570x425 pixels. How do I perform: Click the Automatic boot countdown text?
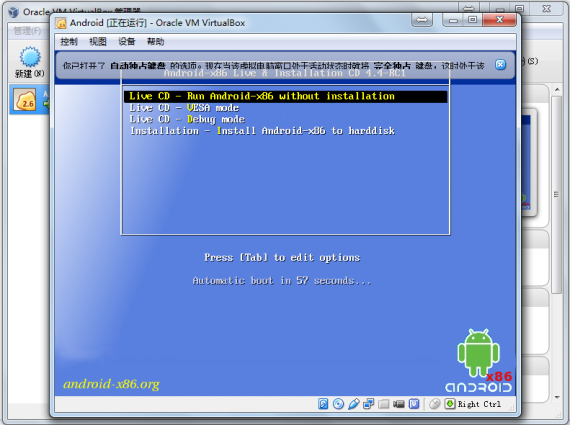(x=282, y=281)
